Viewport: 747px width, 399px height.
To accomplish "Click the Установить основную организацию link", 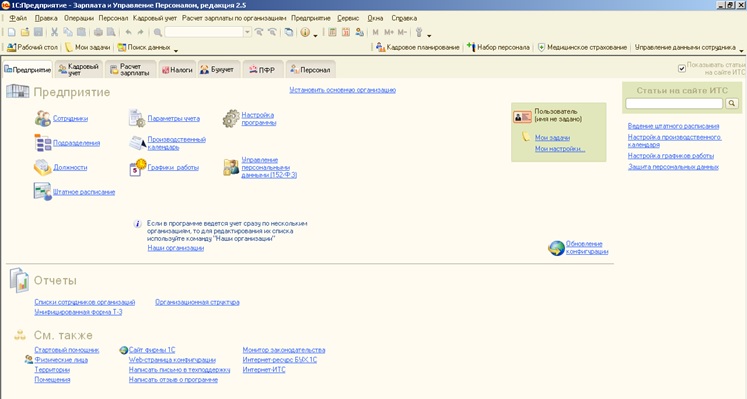I will pyautogui.click(x=343, y=90).
